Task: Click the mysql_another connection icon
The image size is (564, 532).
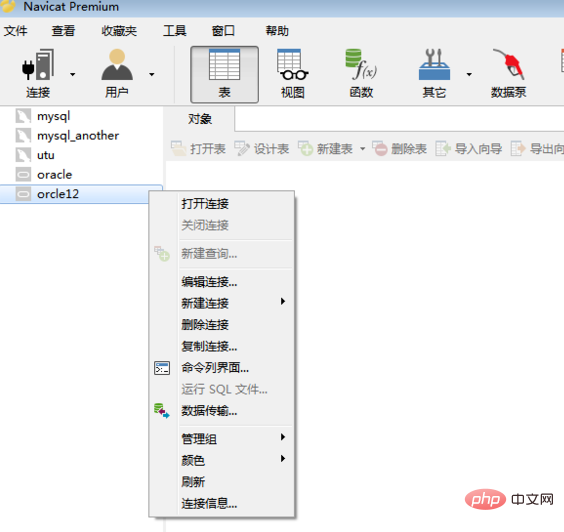Action: click(23, 136)
